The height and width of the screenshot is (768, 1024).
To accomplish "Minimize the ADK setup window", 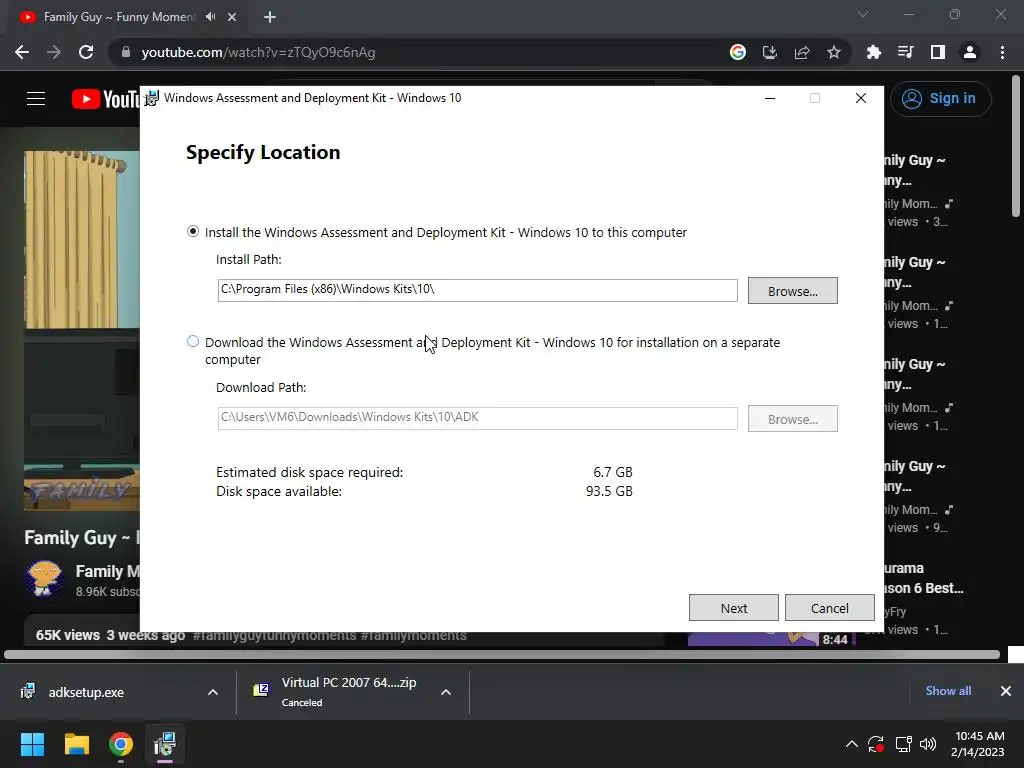I will click(x=770, y=98).
